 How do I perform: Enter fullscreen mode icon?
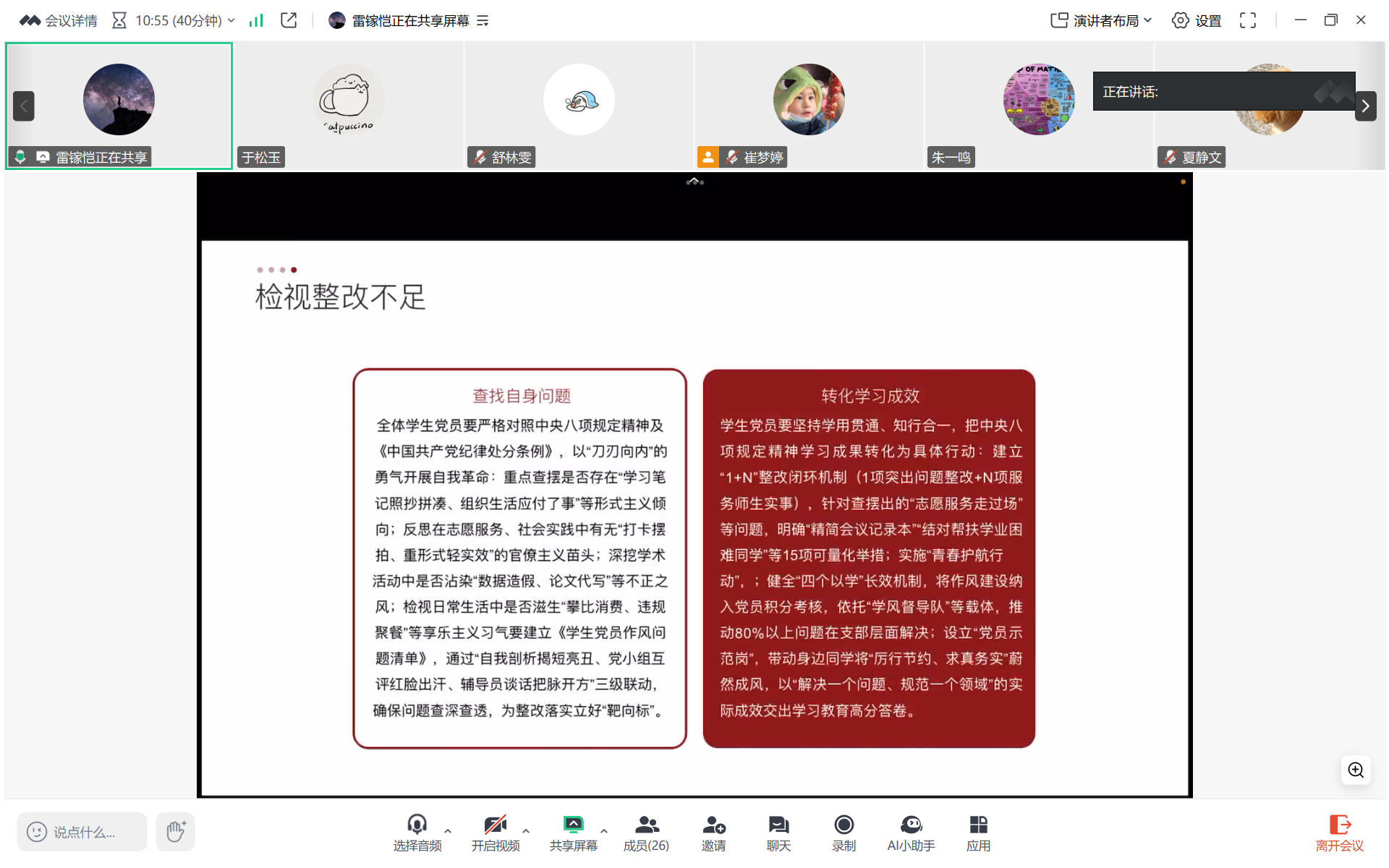(x=1247, y=20)
